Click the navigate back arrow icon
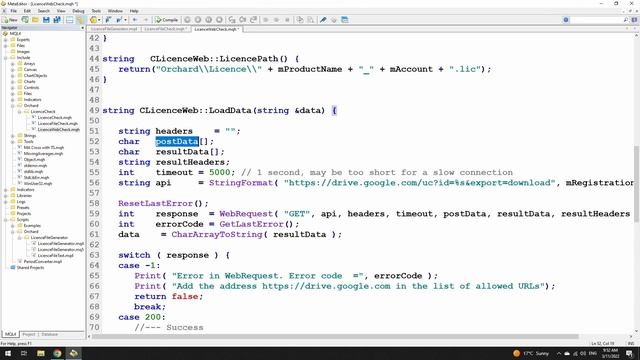 pyautogui.click(x=135, y=20)
